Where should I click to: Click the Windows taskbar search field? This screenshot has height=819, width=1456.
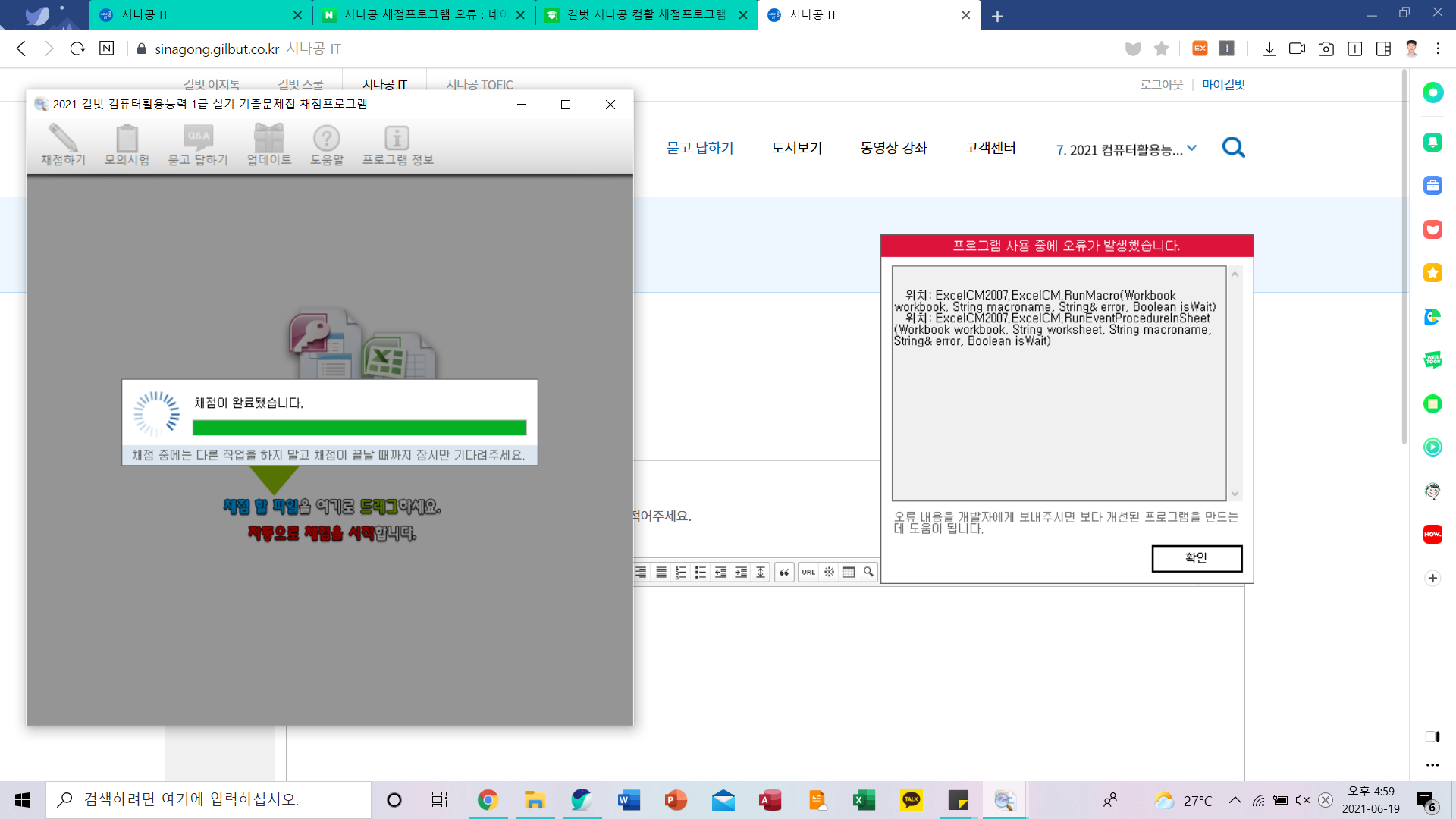pyautogui.click(x=209, y=800)
